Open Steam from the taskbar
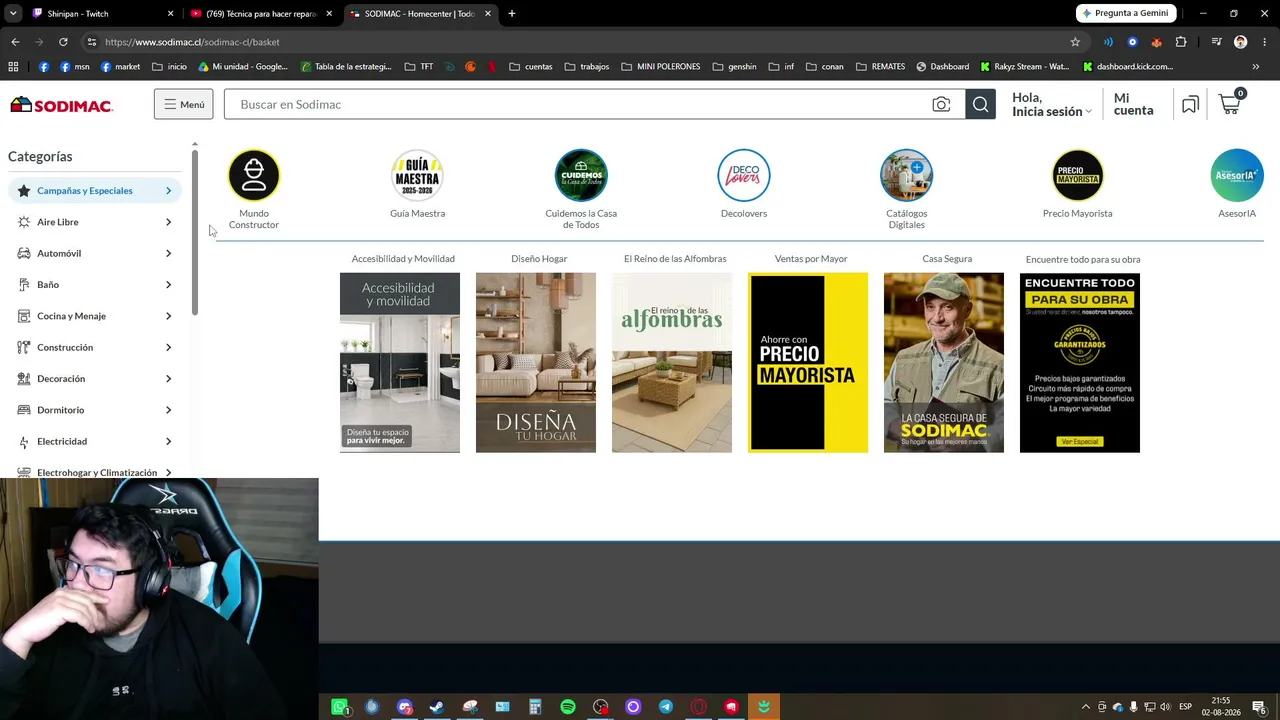 pos(437,707)
